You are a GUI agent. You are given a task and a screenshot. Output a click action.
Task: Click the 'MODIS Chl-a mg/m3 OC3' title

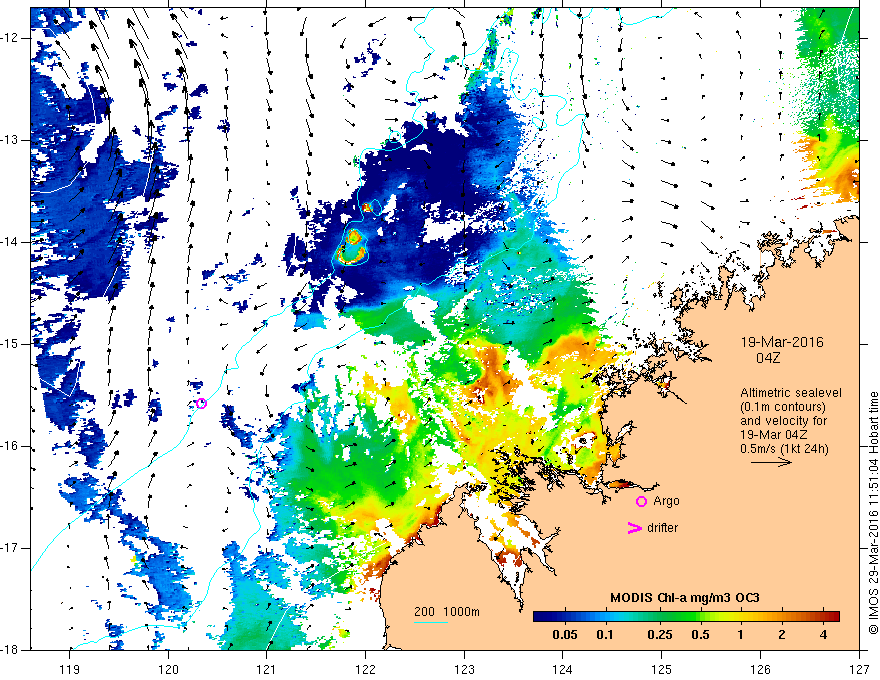[685, 598]
